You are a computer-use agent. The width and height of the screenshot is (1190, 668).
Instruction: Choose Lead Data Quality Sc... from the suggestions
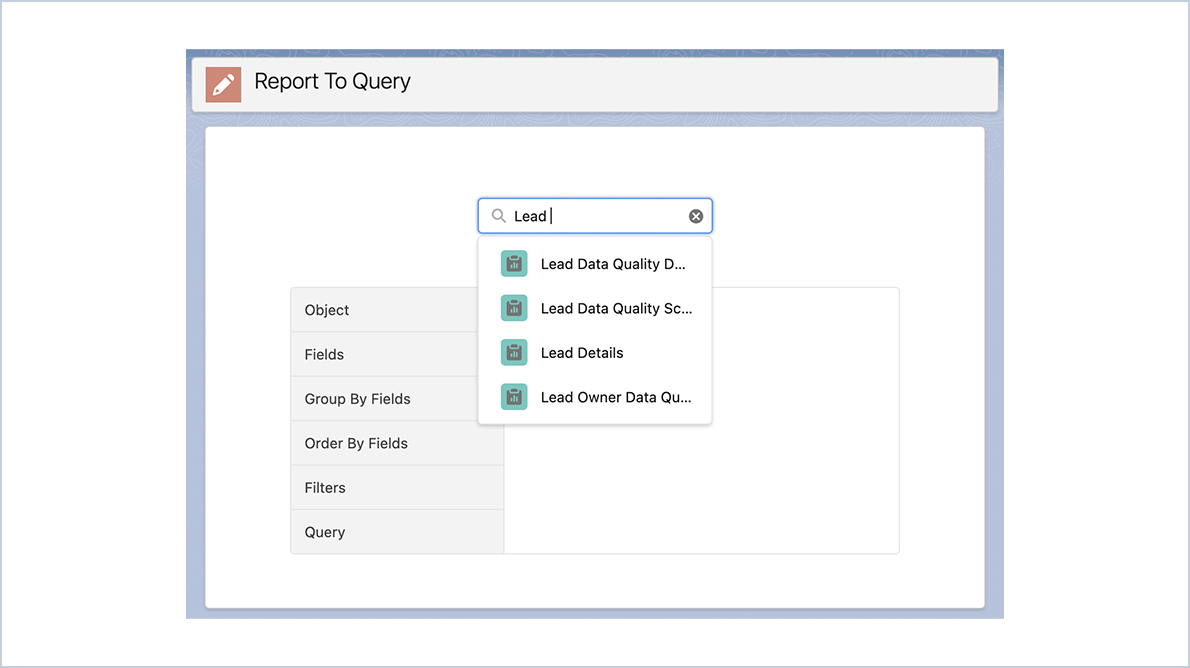click(x=616, y=308)
